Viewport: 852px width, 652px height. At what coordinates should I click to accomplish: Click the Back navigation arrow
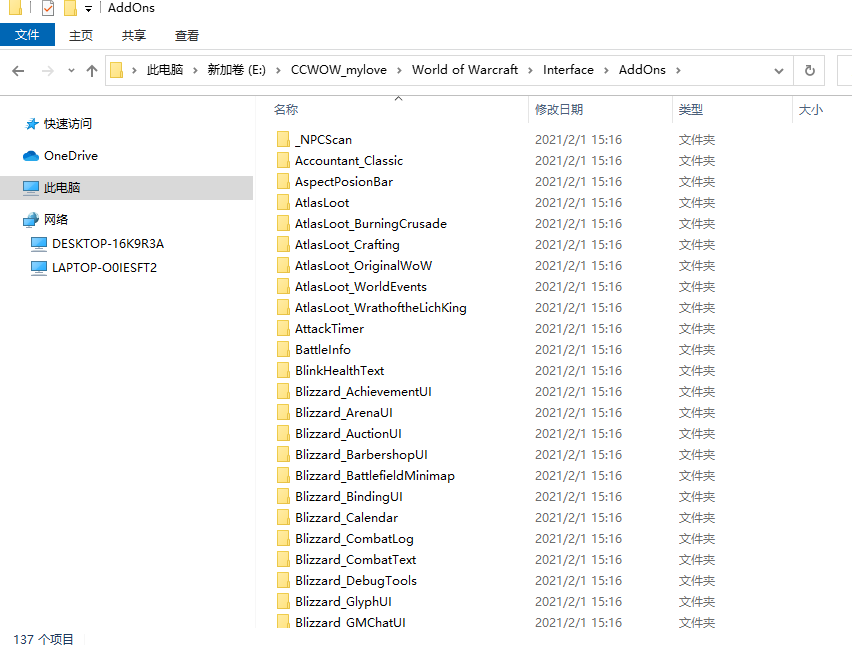pos(18,70)
